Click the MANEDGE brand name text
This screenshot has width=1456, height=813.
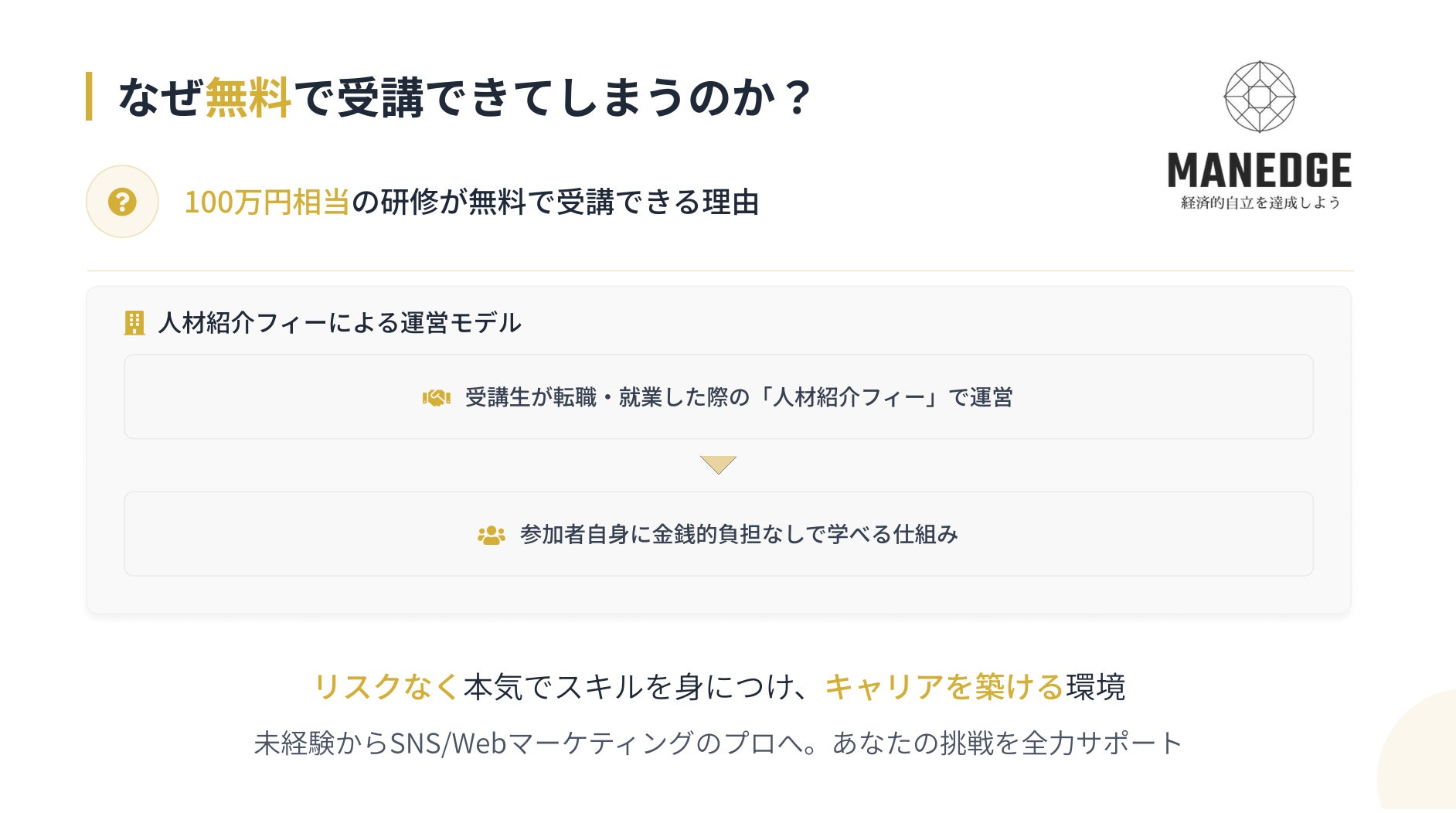coord(1259,171)
